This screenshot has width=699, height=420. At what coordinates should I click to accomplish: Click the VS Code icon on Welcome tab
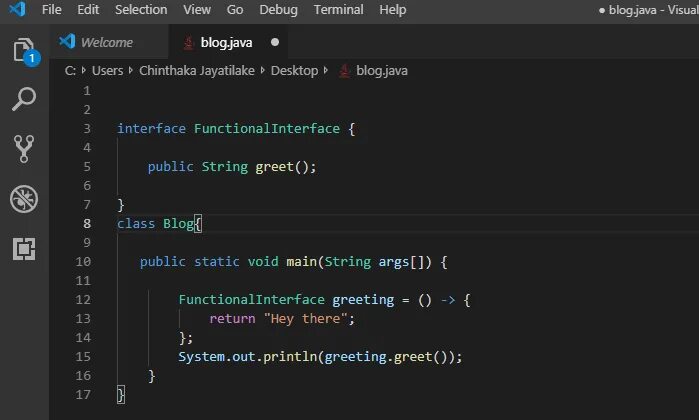67,41
